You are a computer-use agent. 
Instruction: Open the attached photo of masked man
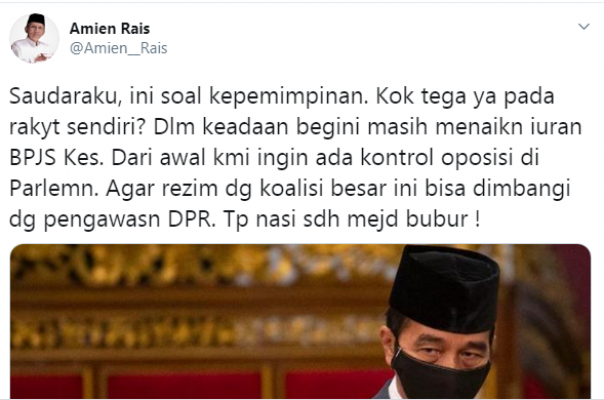point(300,321)
